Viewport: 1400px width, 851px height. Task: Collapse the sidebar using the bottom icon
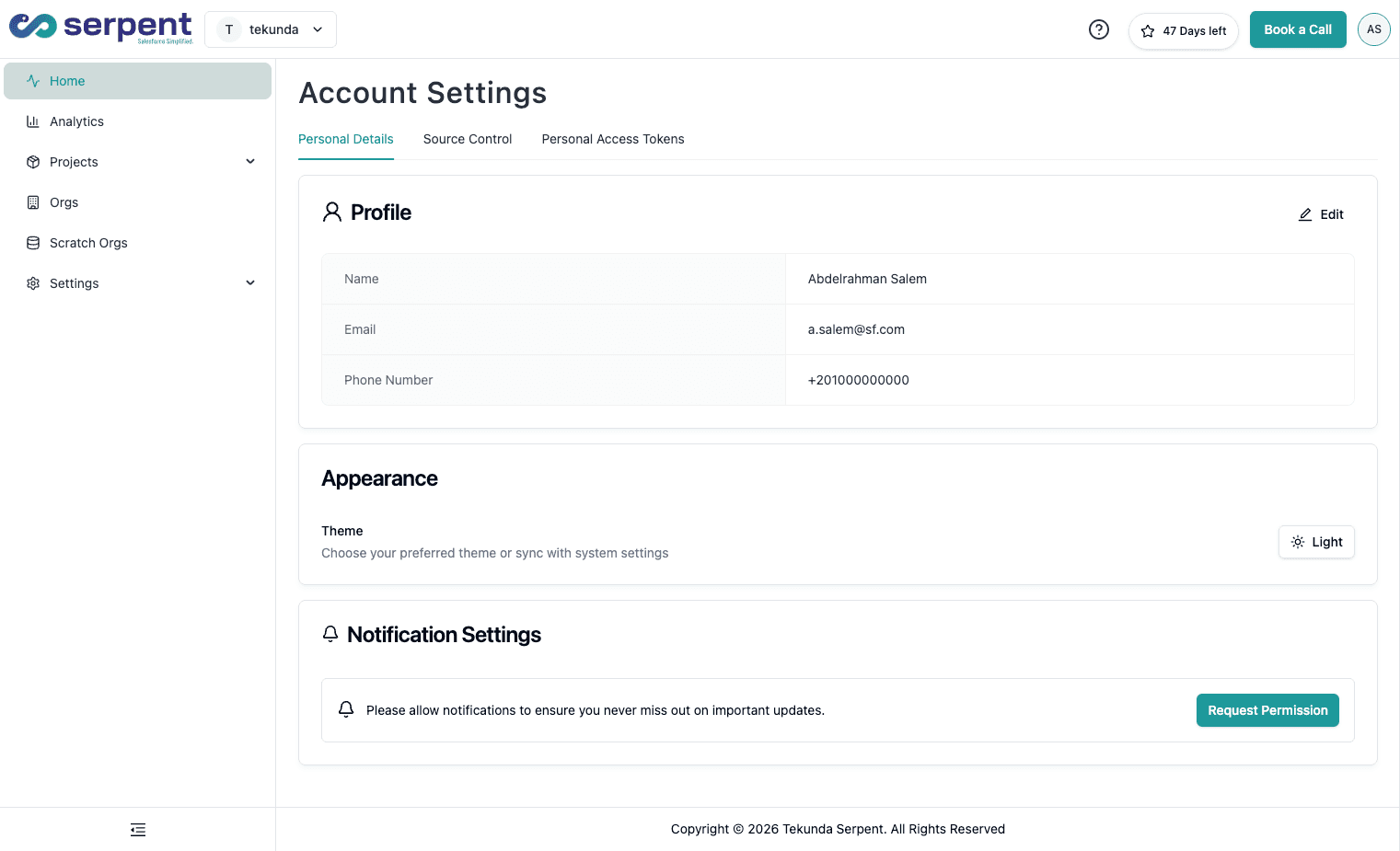pos(137,829)
